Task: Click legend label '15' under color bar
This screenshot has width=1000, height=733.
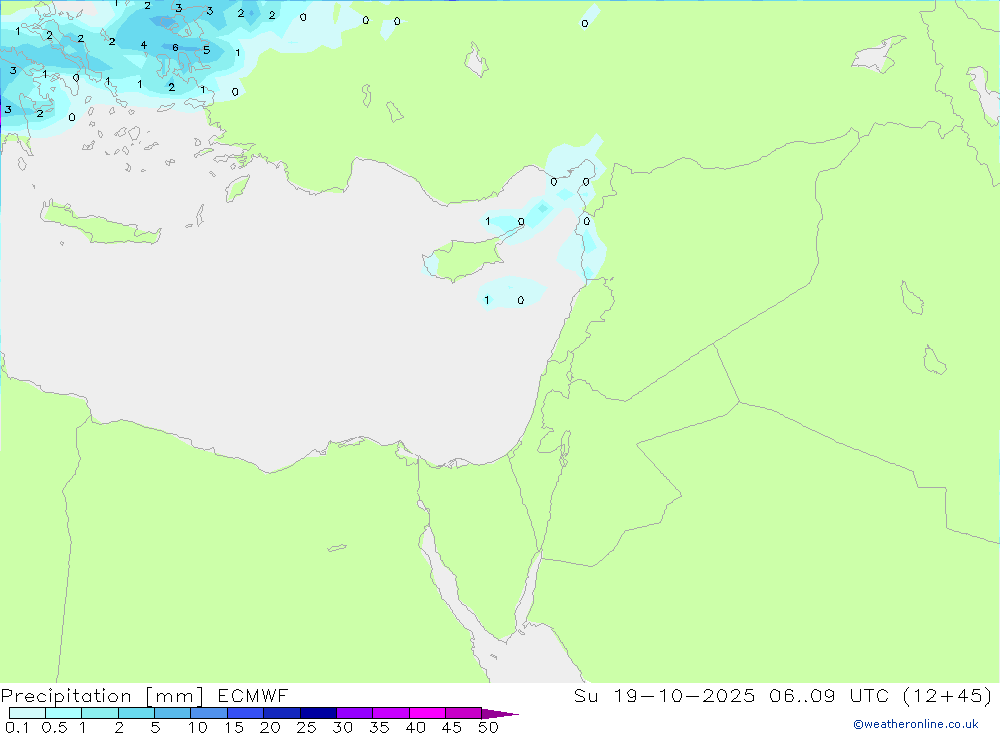Action: 233,727
